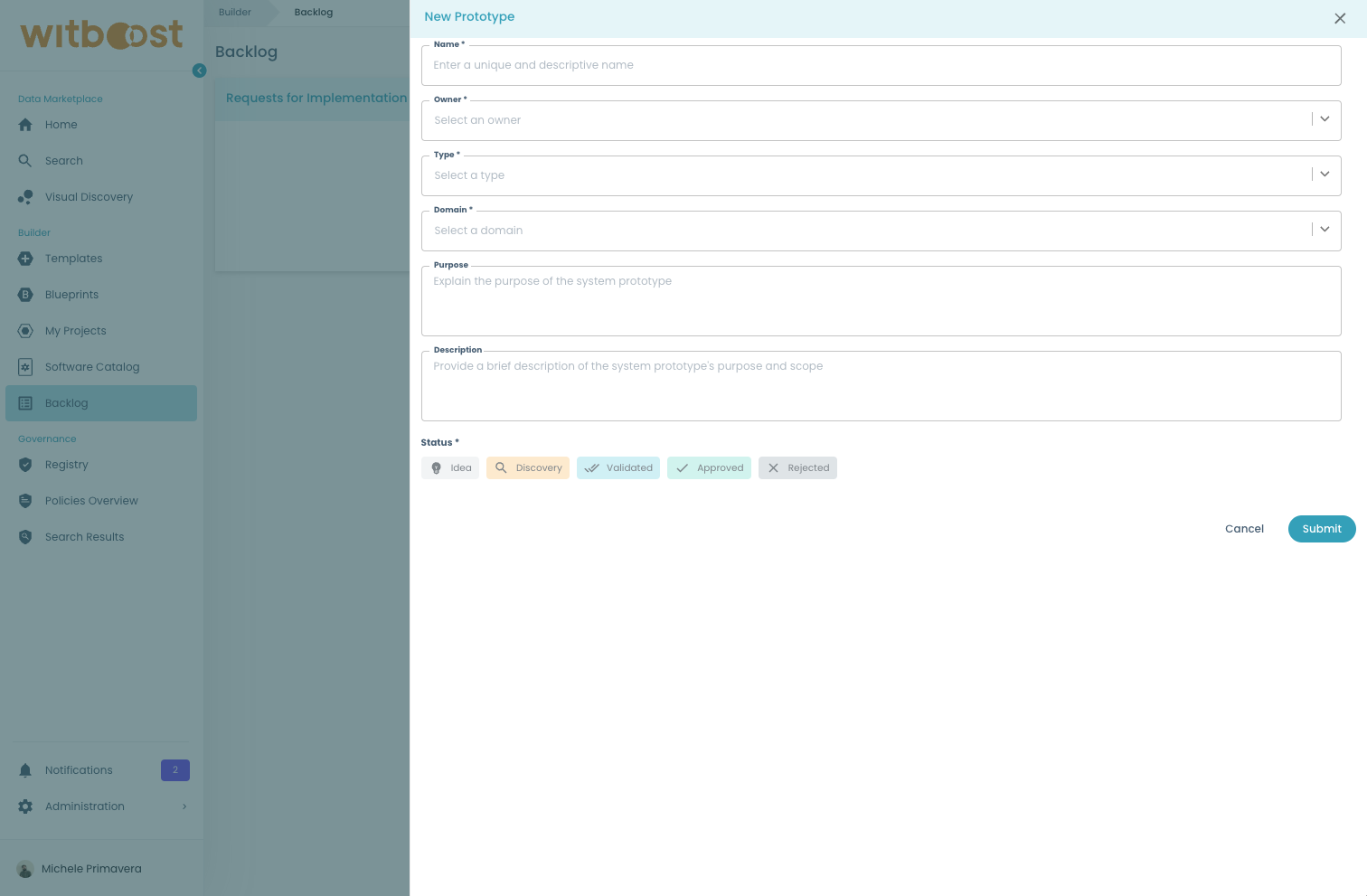Click the My Projects icon
The height and width of the screenshot is (896, 1367).
point(25,331)
